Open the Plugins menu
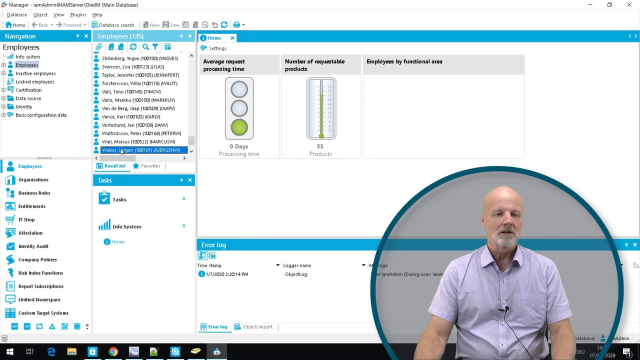 coord(78,15)
